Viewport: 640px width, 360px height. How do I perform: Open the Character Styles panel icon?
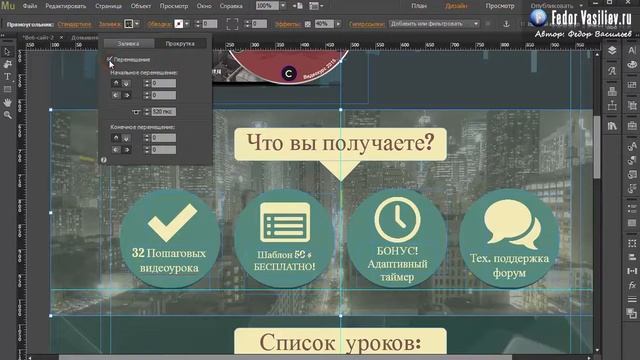click(632, 146)
